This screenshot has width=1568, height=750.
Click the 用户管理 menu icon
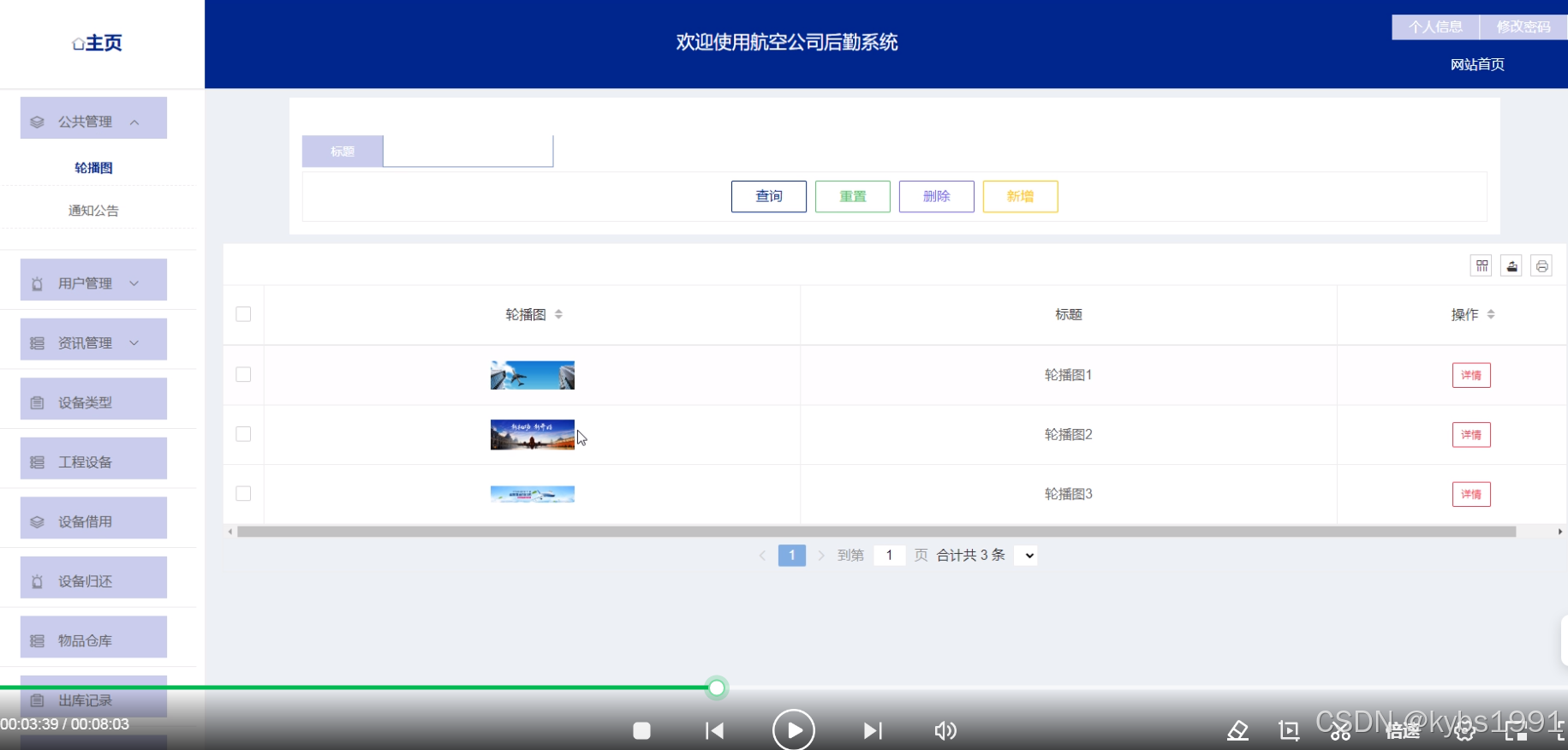coord(37,283)
